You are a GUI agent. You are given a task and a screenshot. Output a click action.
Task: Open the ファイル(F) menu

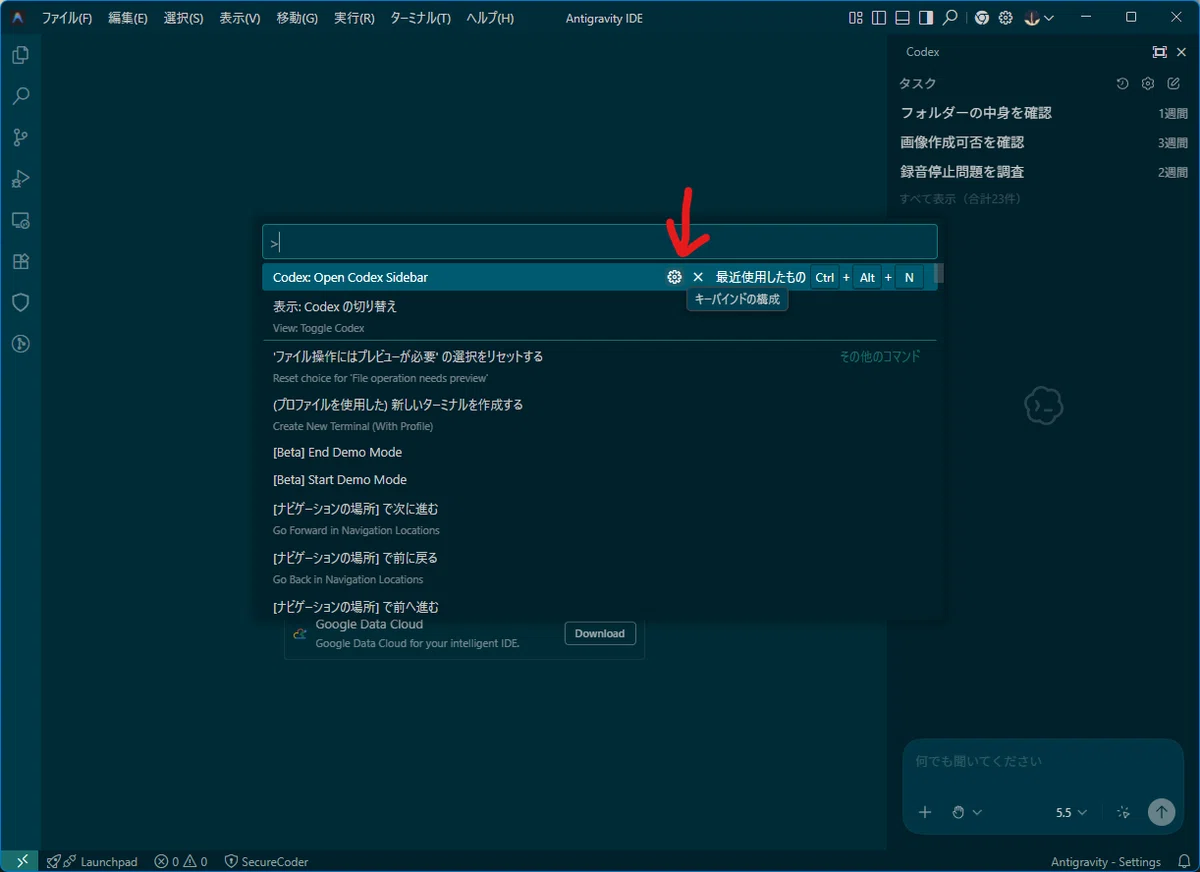point(67,18)
